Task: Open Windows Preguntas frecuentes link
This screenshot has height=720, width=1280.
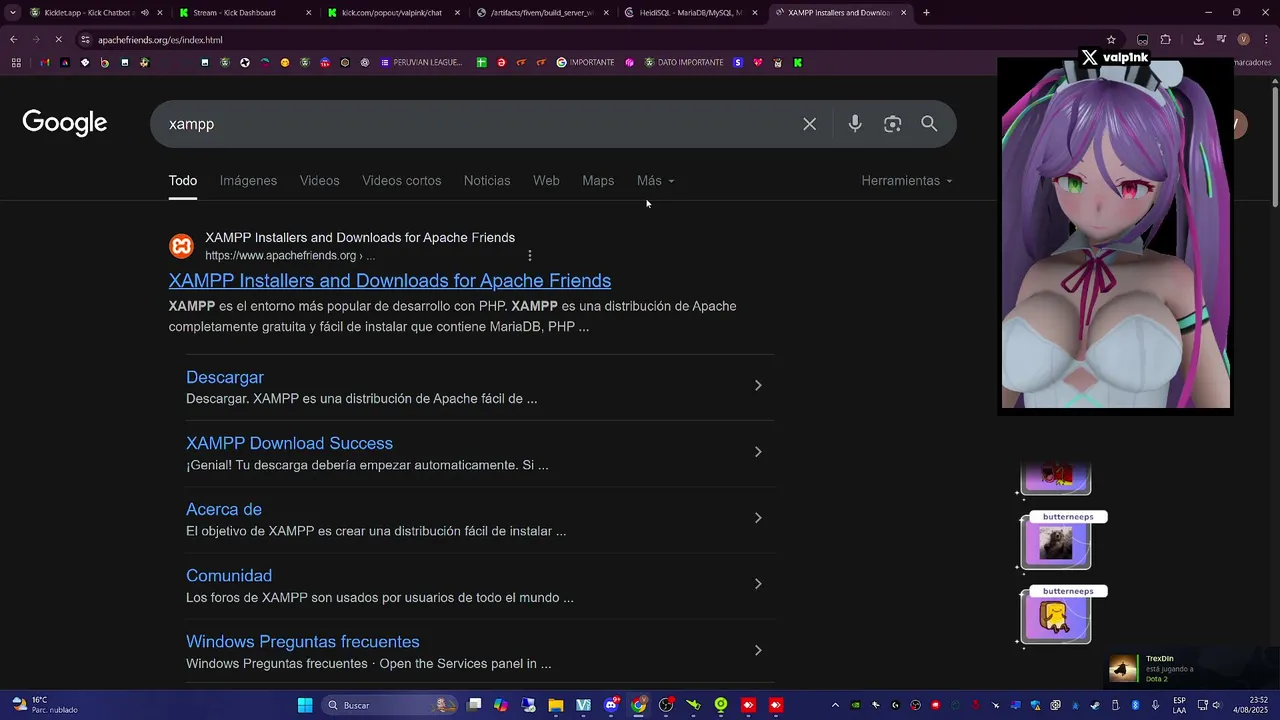Action: pos(302,642)
